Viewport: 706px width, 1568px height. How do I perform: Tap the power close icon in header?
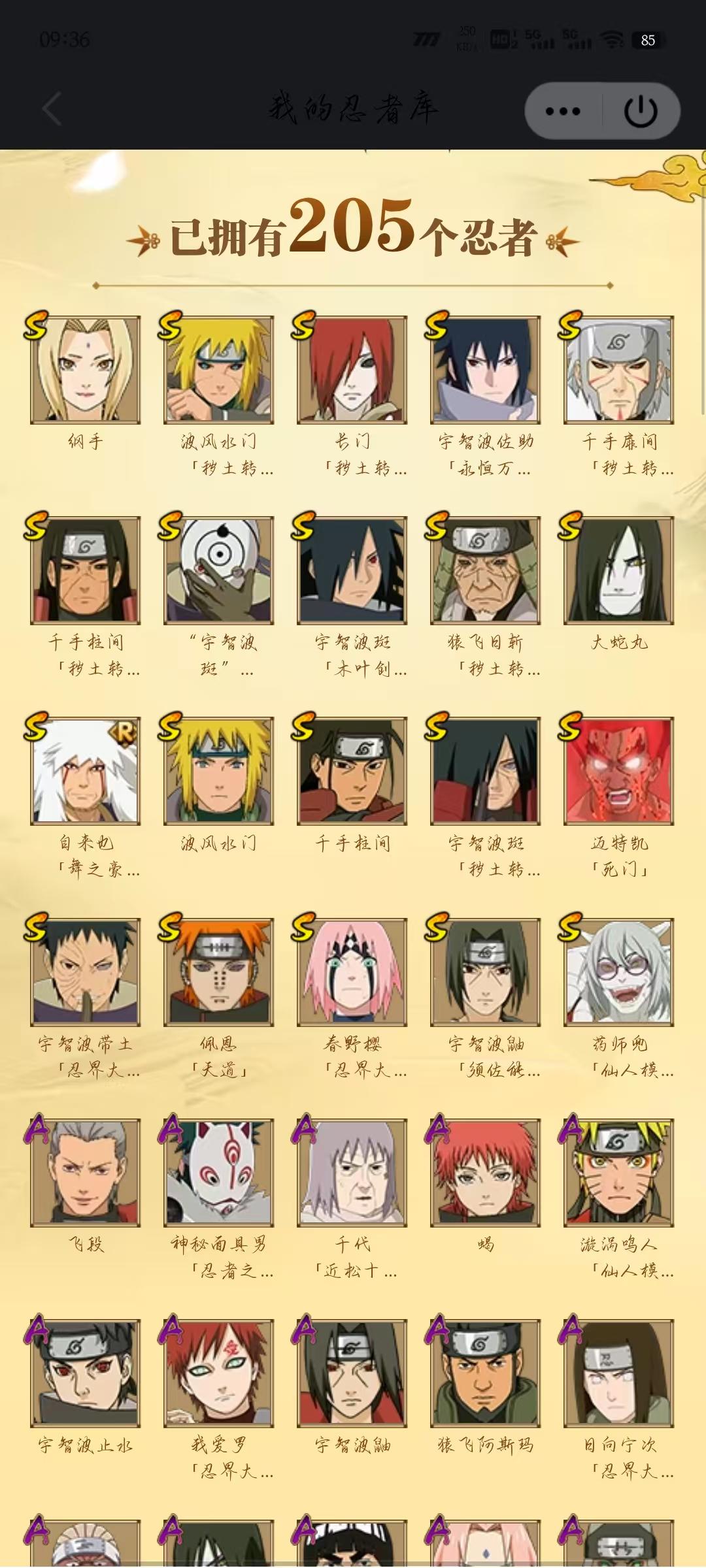coord(641,111)
